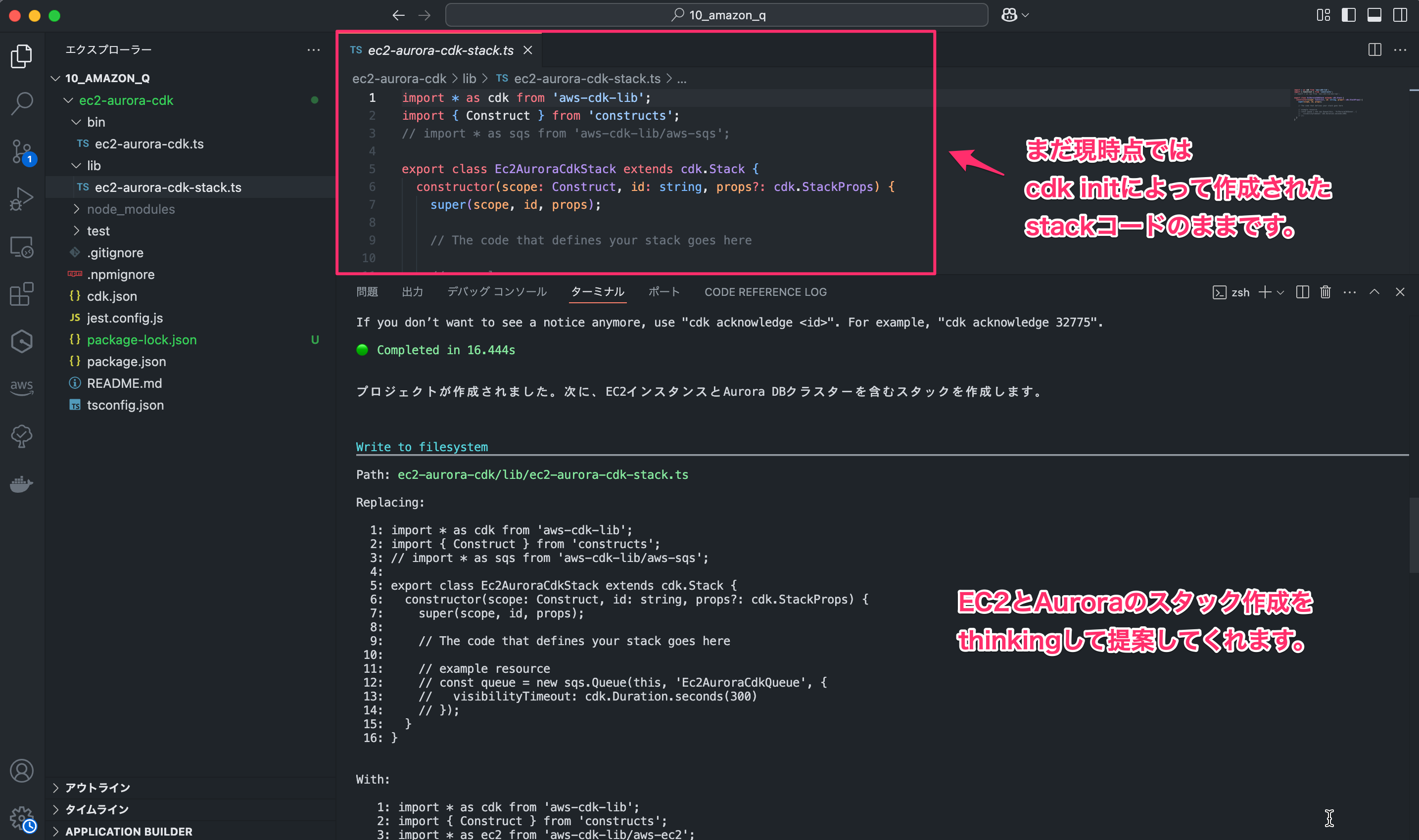Open Explorer views and more actions

click(314, 50)
